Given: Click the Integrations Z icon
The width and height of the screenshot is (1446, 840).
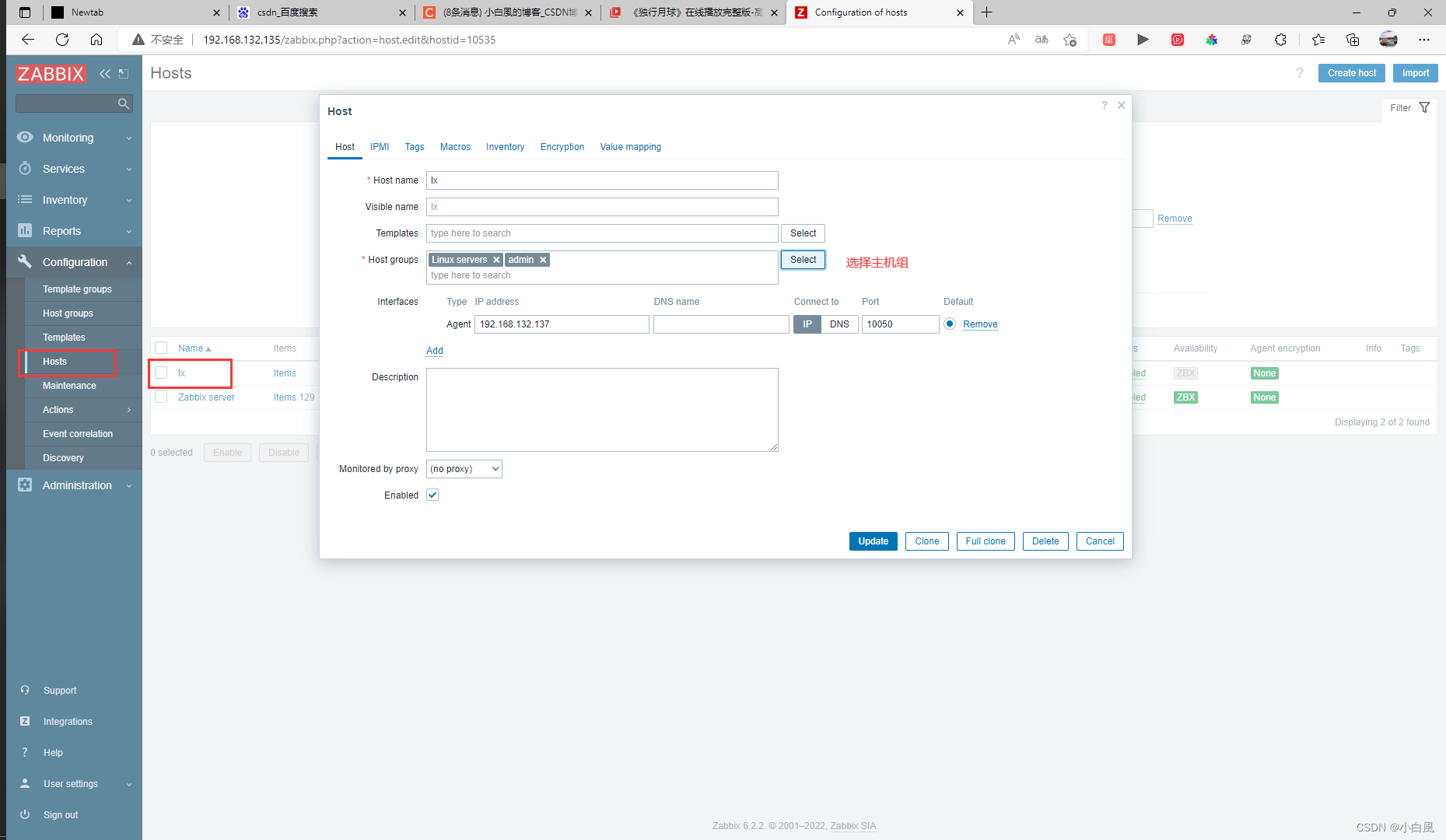Looking at the screenshot, I should pos(25,722).
